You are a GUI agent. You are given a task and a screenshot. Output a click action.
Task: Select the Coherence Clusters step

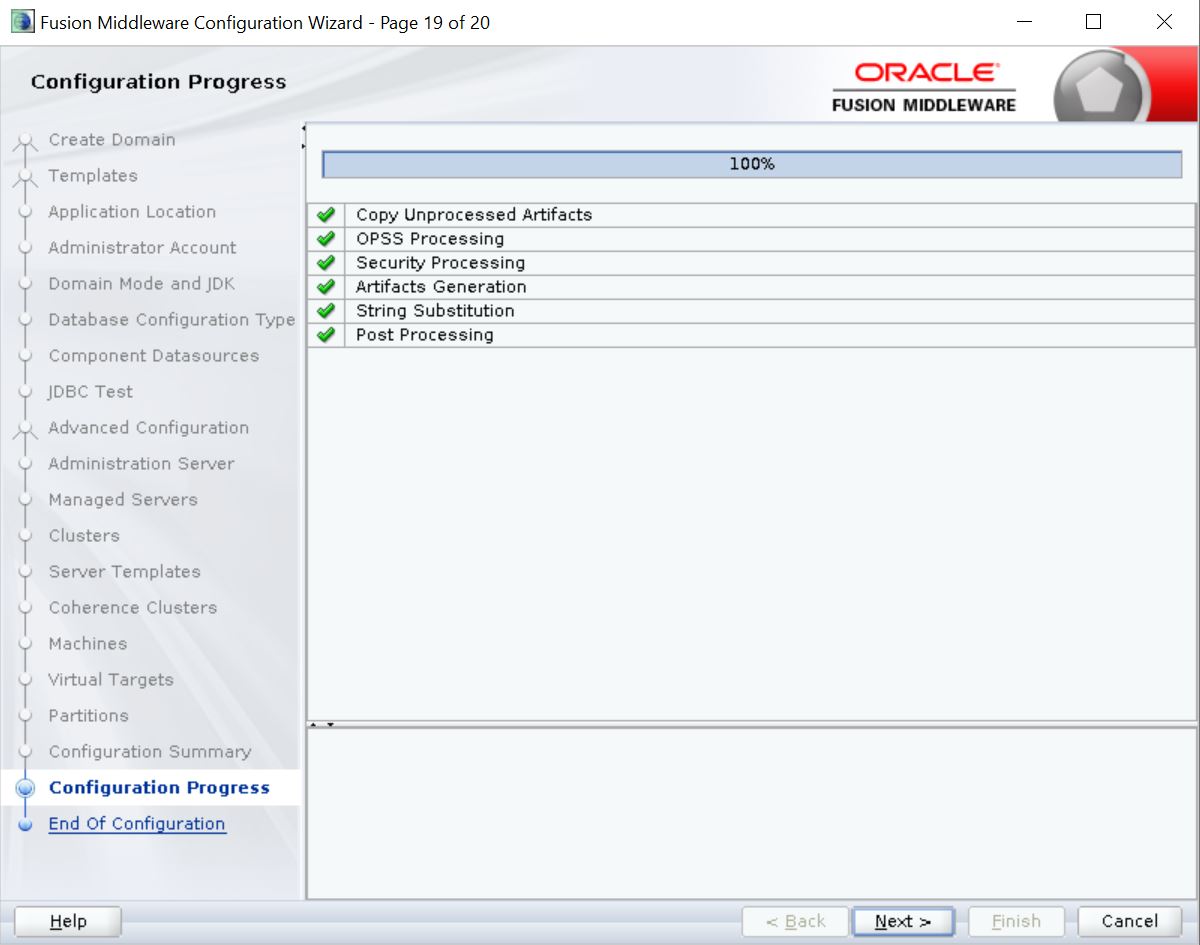[133, 608]
